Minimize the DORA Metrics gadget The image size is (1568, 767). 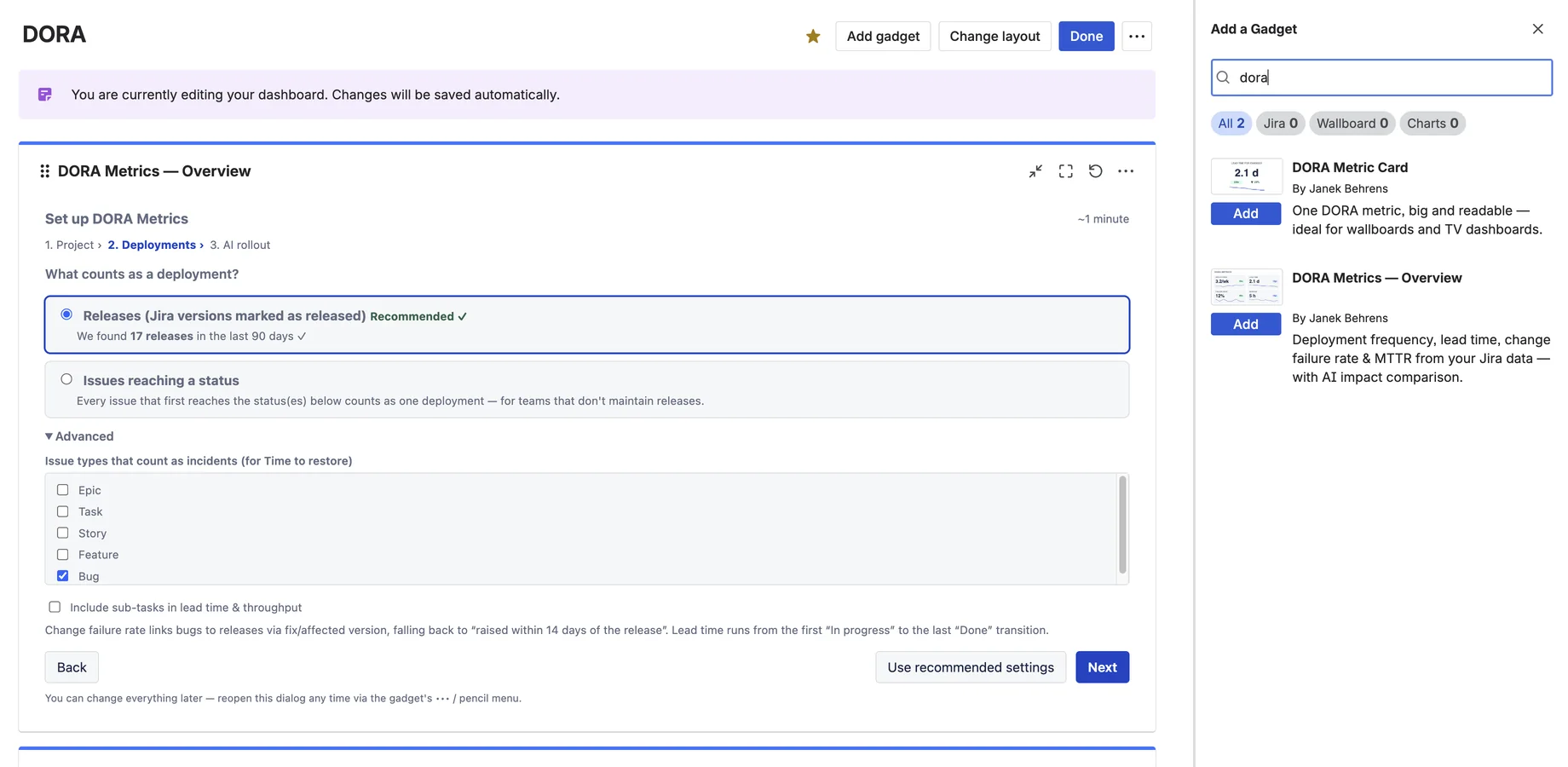pos(1035,171)
